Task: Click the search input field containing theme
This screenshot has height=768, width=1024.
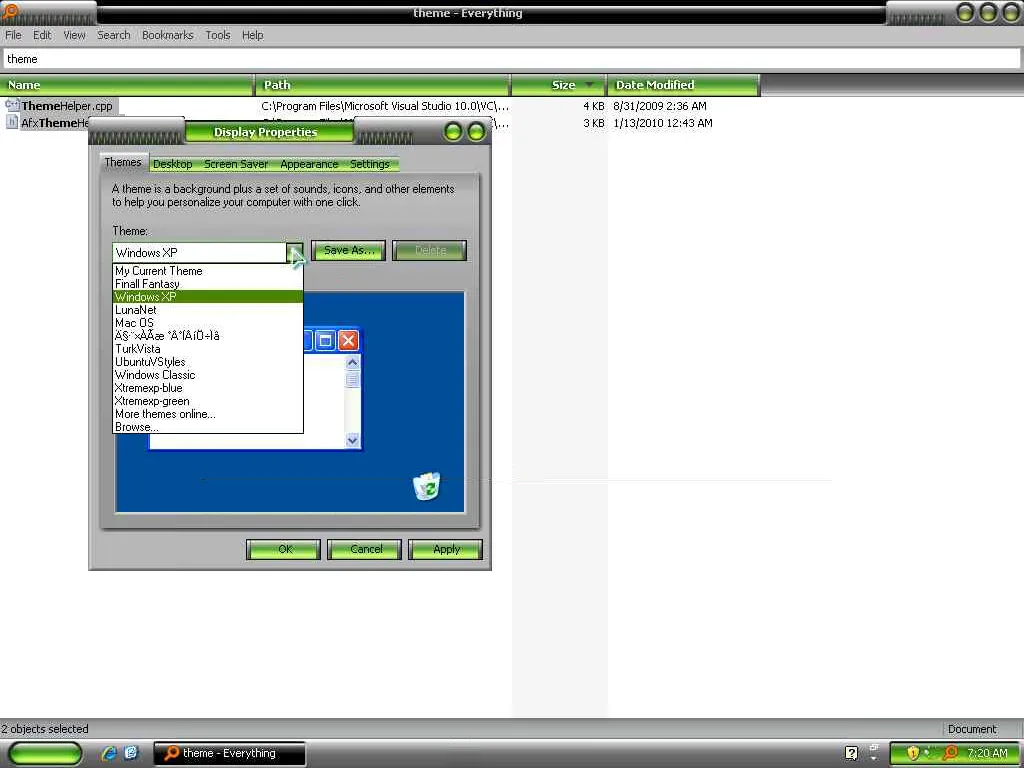Action: 512,59
